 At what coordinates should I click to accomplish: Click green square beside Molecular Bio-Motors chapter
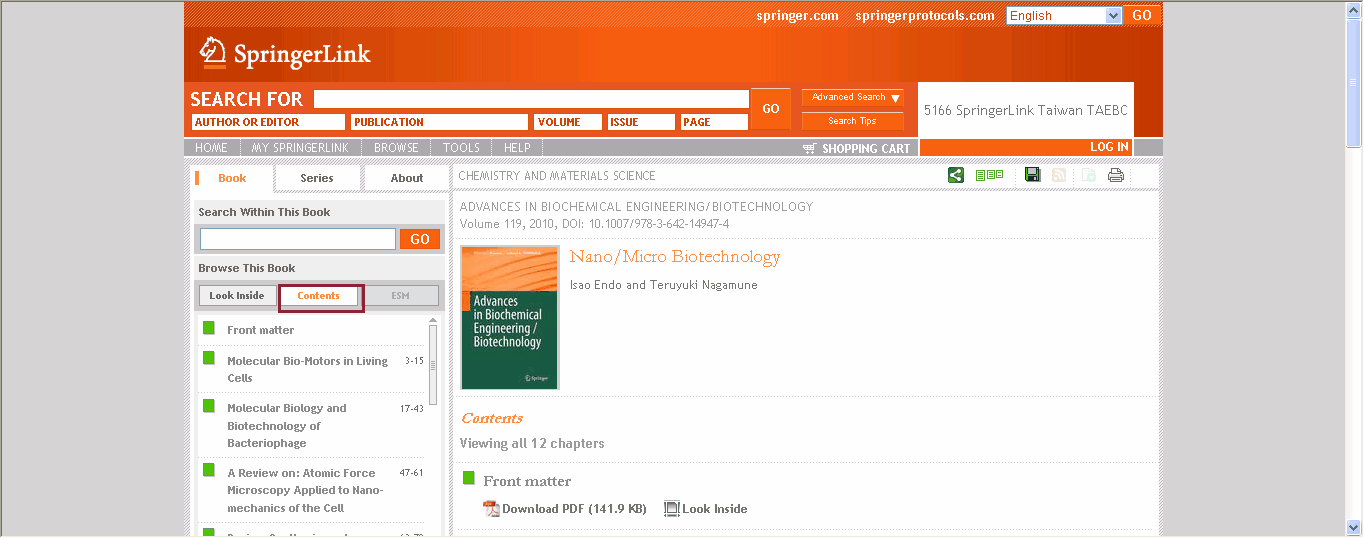coord(209,357)
